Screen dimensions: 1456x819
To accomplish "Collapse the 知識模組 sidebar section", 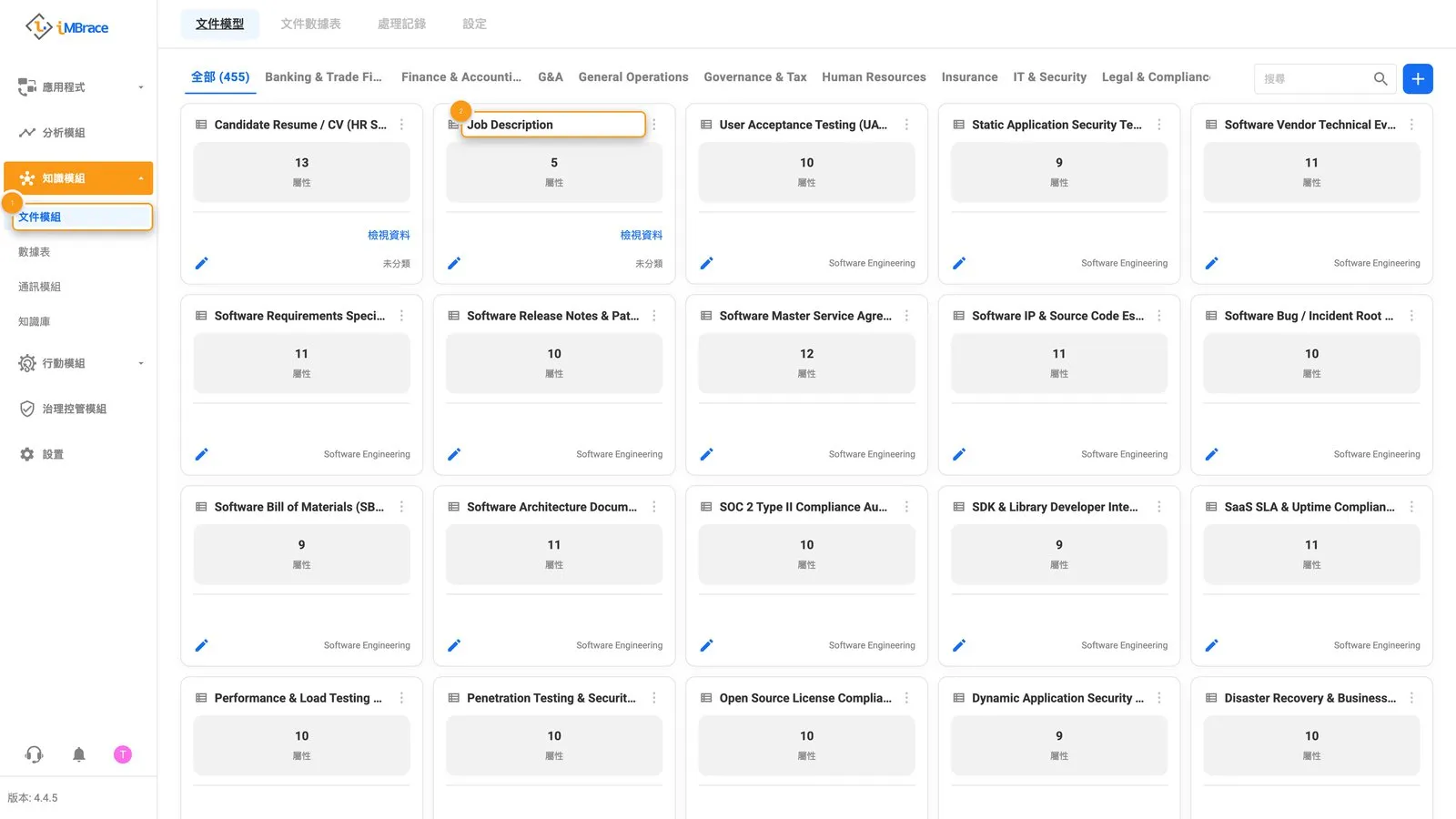I will point(78,178).
